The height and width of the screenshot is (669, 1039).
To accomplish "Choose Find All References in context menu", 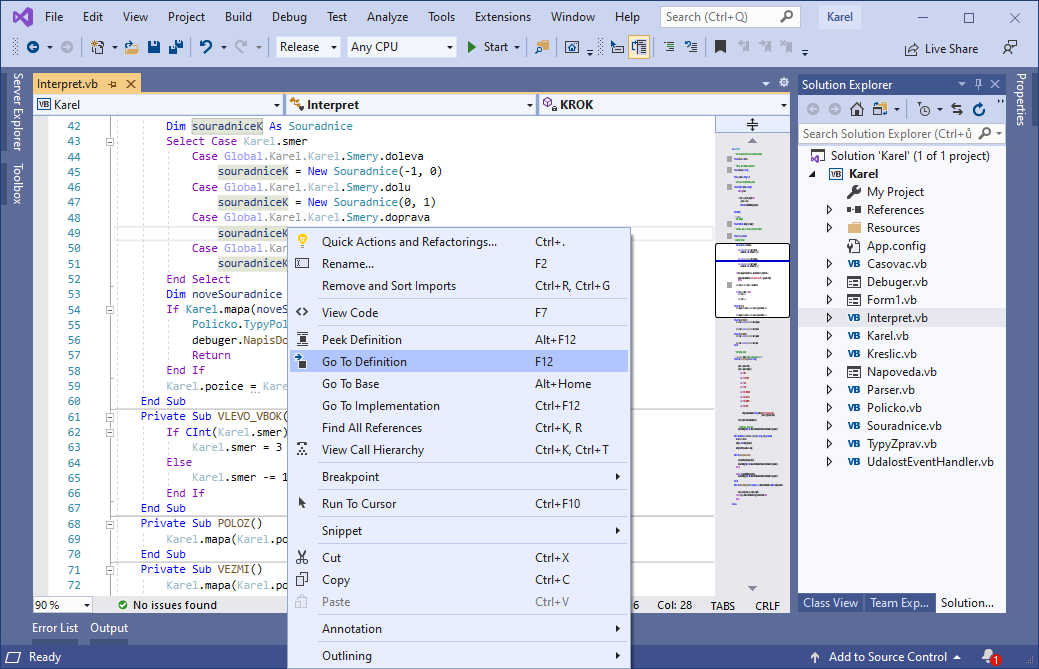I will pyautogui.click(x=459, y=428).
